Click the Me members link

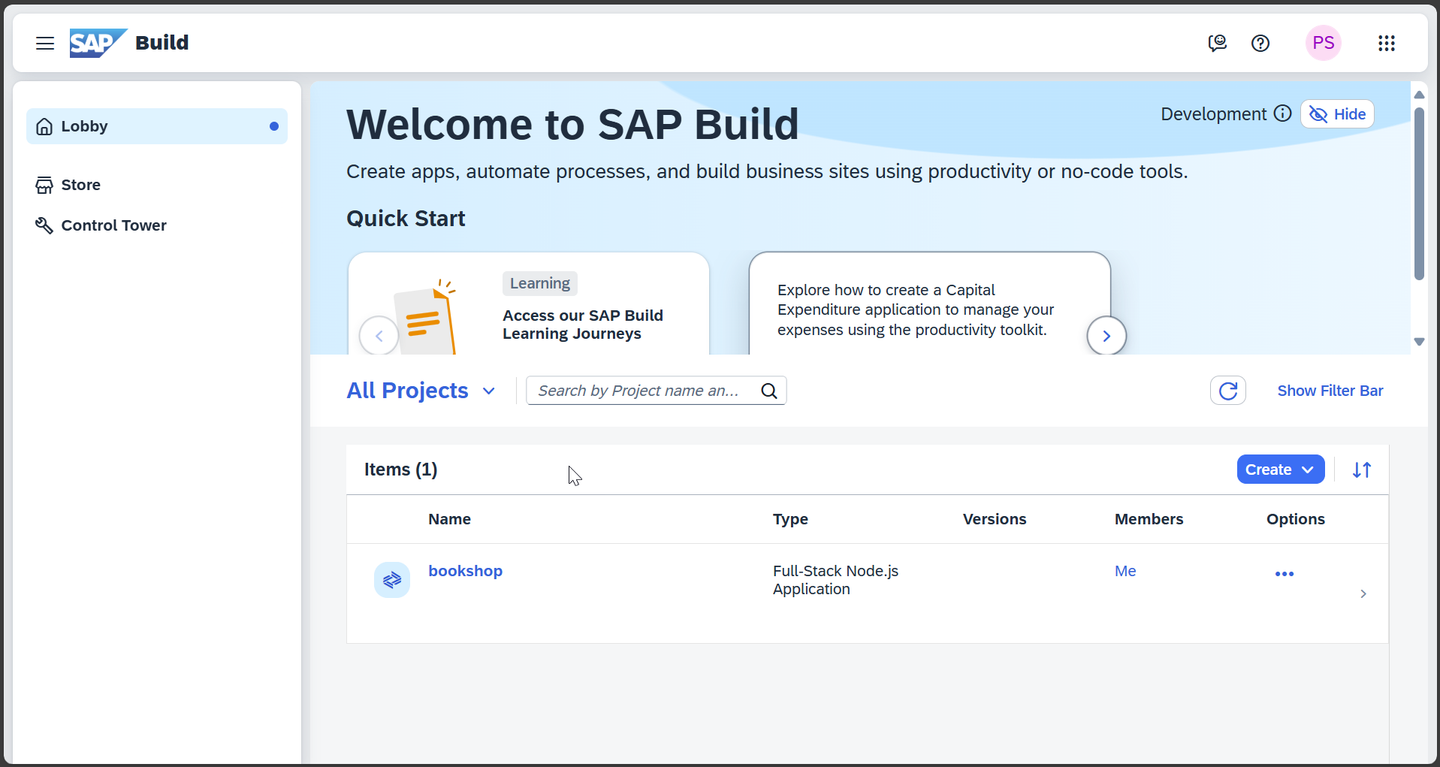point(1125,571)
